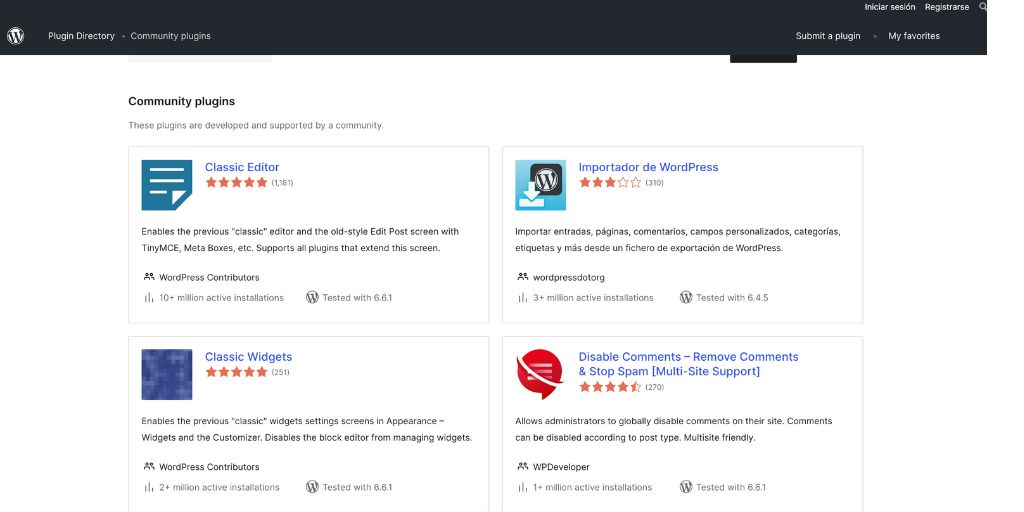Image resolution: width=1024 pixels, height=512 pixels.
Task: Click the (270) rating count
Action: click(654, 387)
